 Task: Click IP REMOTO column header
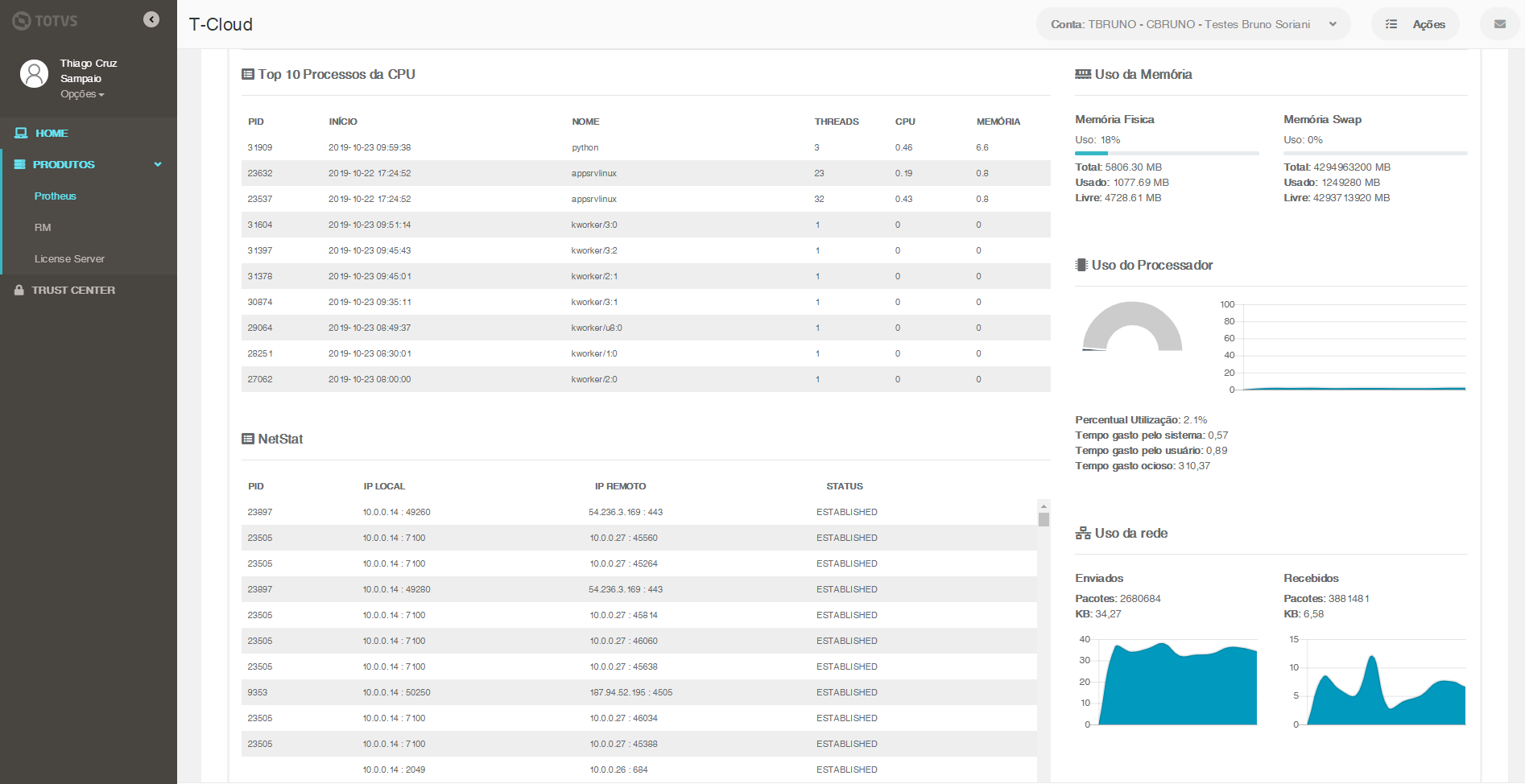(x=621, y=486)
